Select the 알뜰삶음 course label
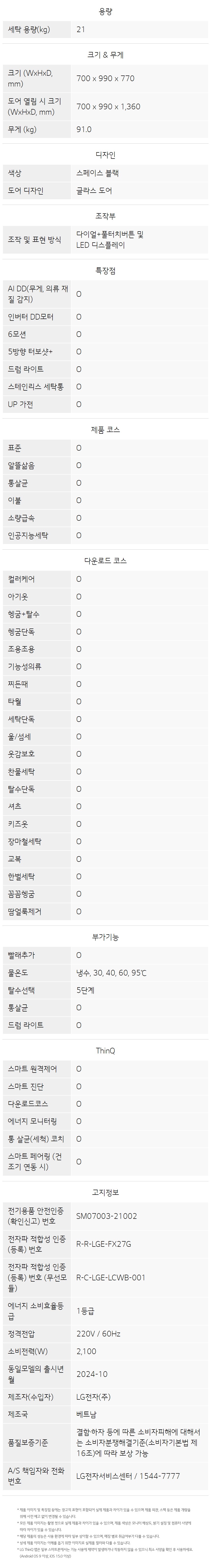211x1568 pixels. 21,465
